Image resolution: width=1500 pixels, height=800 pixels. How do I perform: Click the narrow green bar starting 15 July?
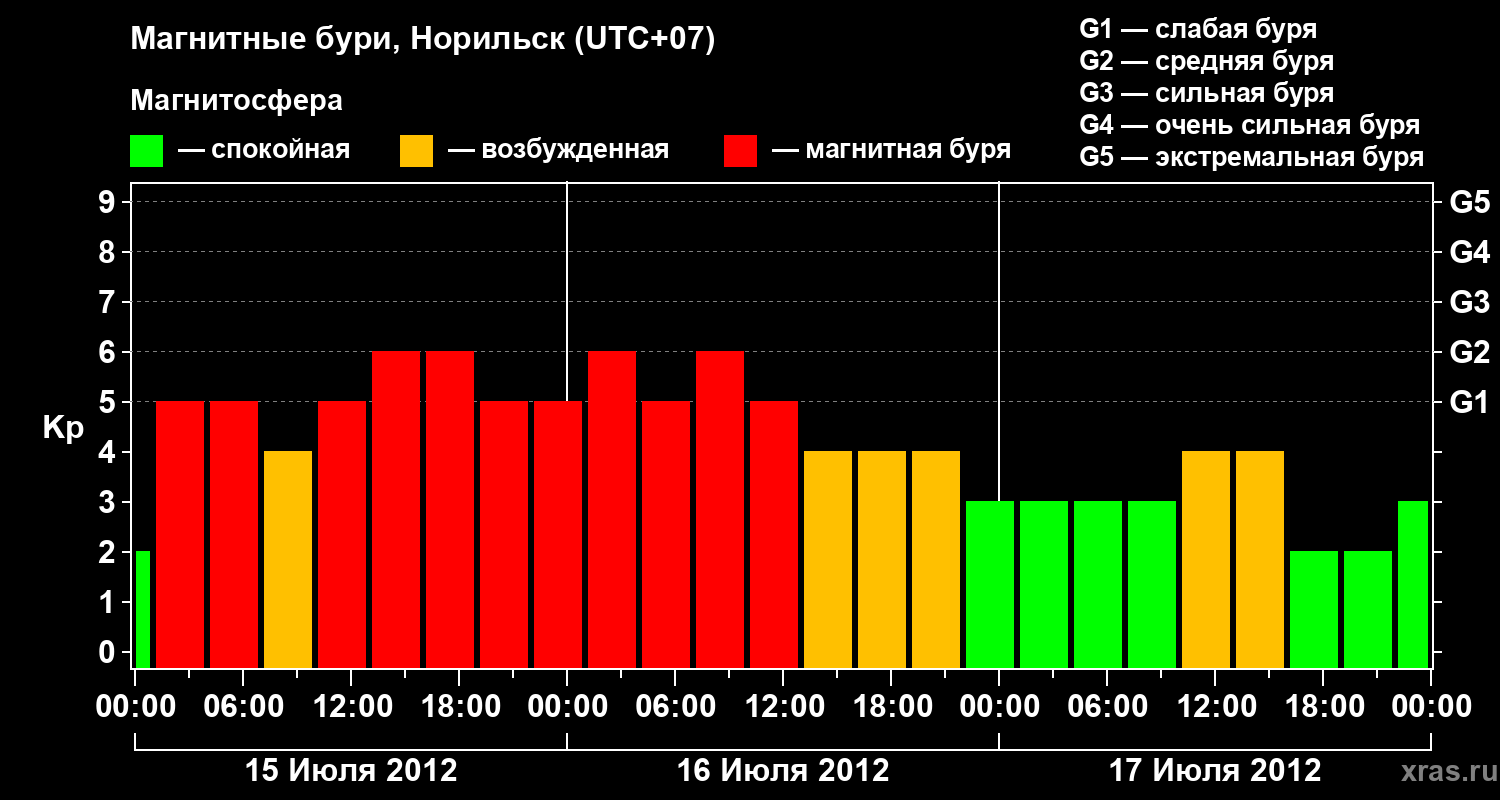tap(142, 609)
